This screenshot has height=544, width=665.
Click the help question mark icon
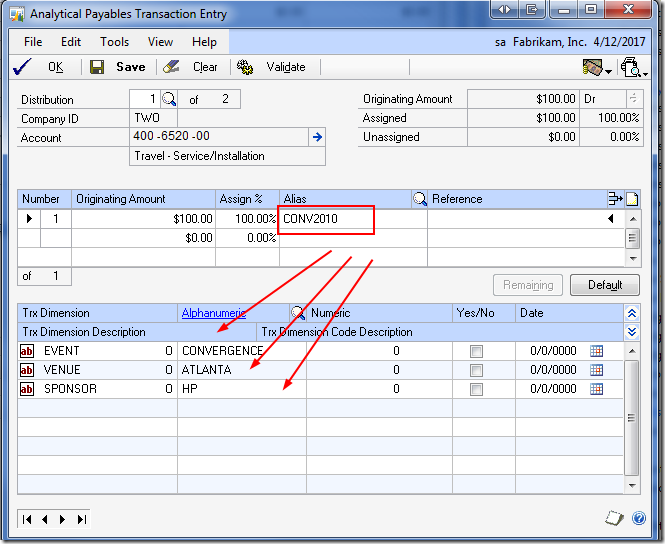click(639, 518)
